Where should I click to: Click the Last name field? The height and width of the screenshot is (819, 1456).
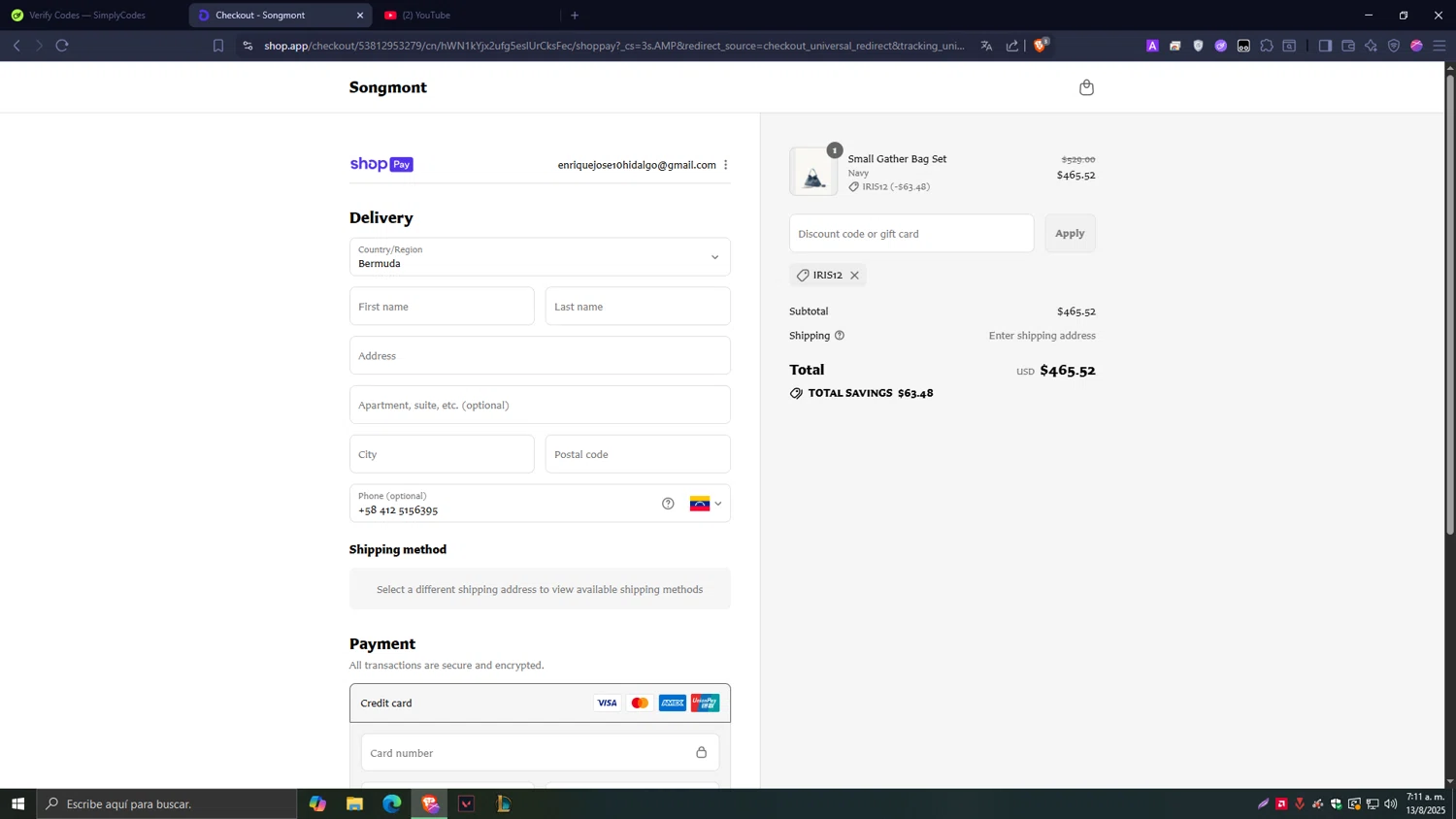pyautogui.click(x=638, y=307)
